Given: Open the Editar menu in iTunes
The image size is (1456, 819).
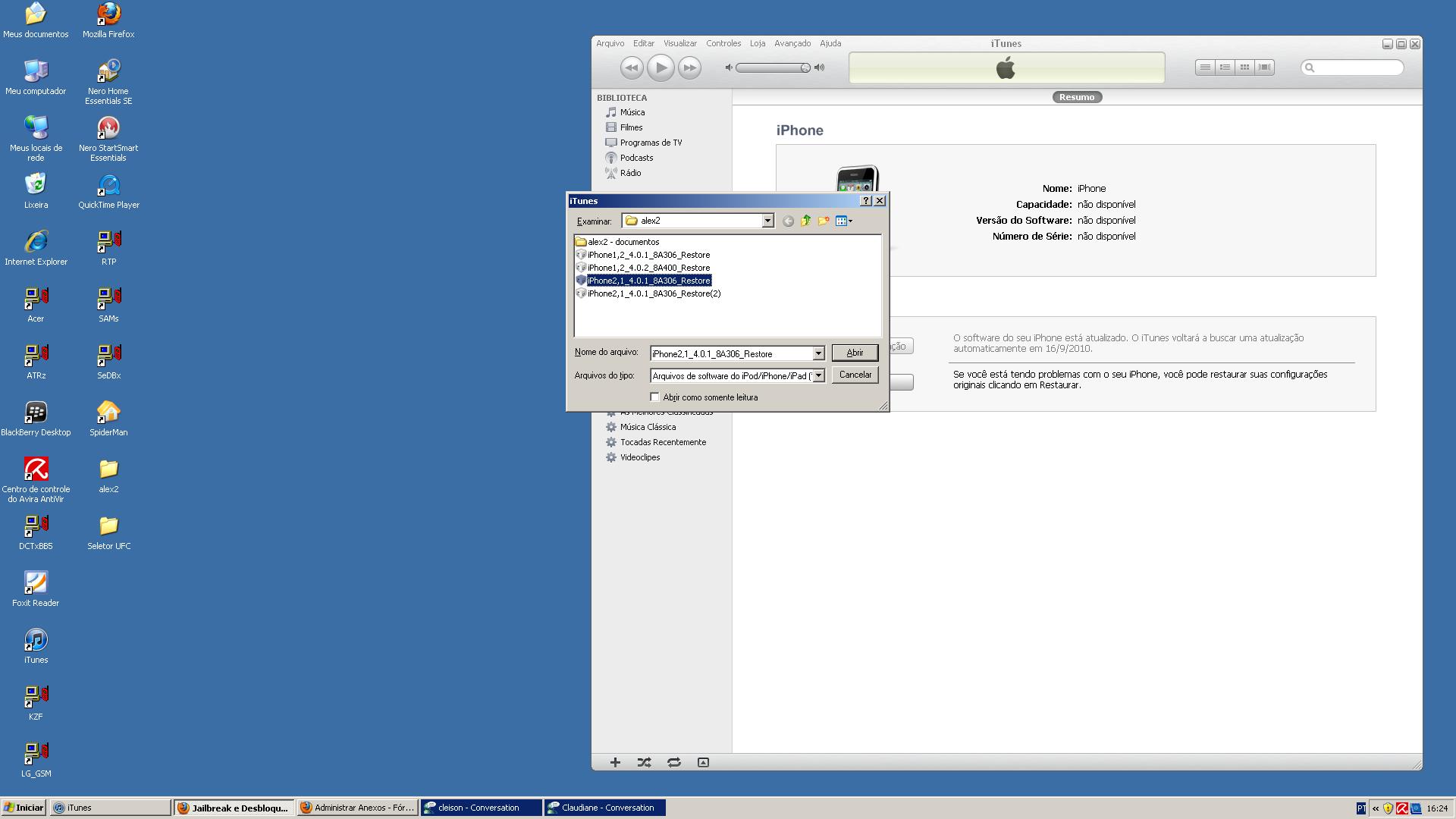Looking at the screenshot, I should [643, 43].
